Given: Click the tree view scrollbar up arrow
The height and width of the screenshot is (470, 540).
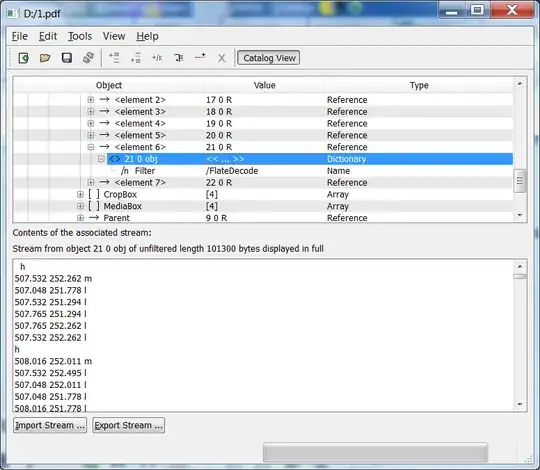Looking at the screenshot, I should (520, 84).
